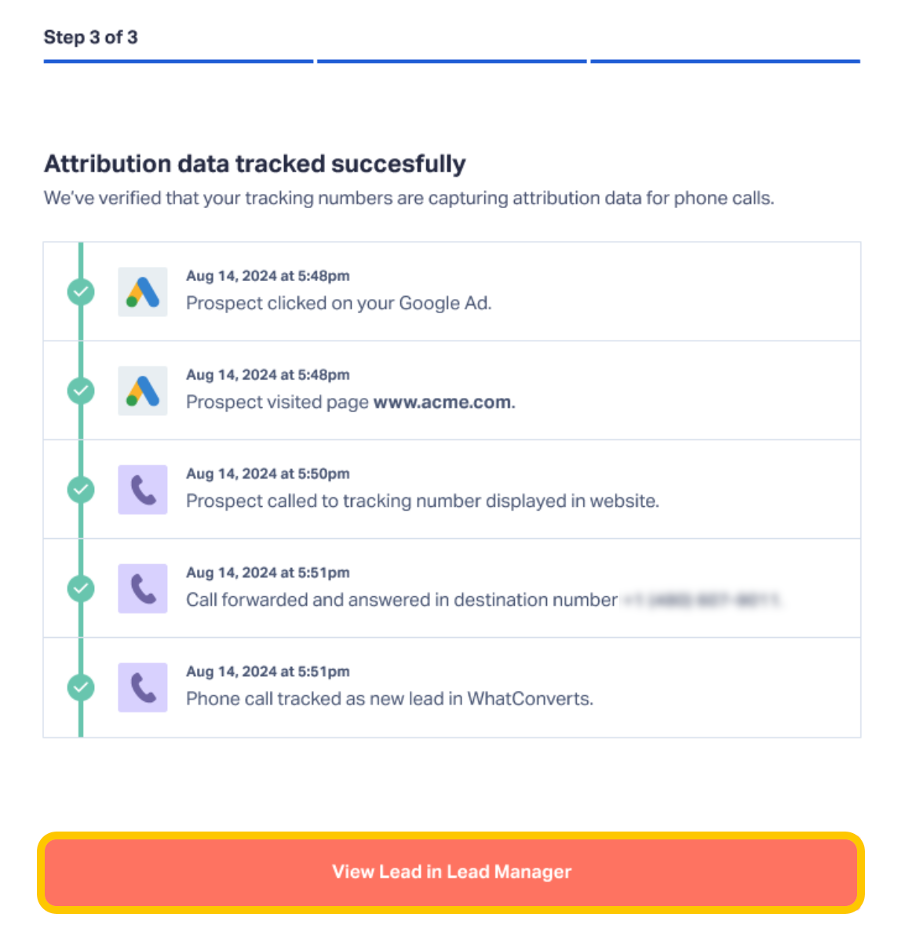Click Google Ads icon beside 'clicked on your Google Ad'

[143, 292]
